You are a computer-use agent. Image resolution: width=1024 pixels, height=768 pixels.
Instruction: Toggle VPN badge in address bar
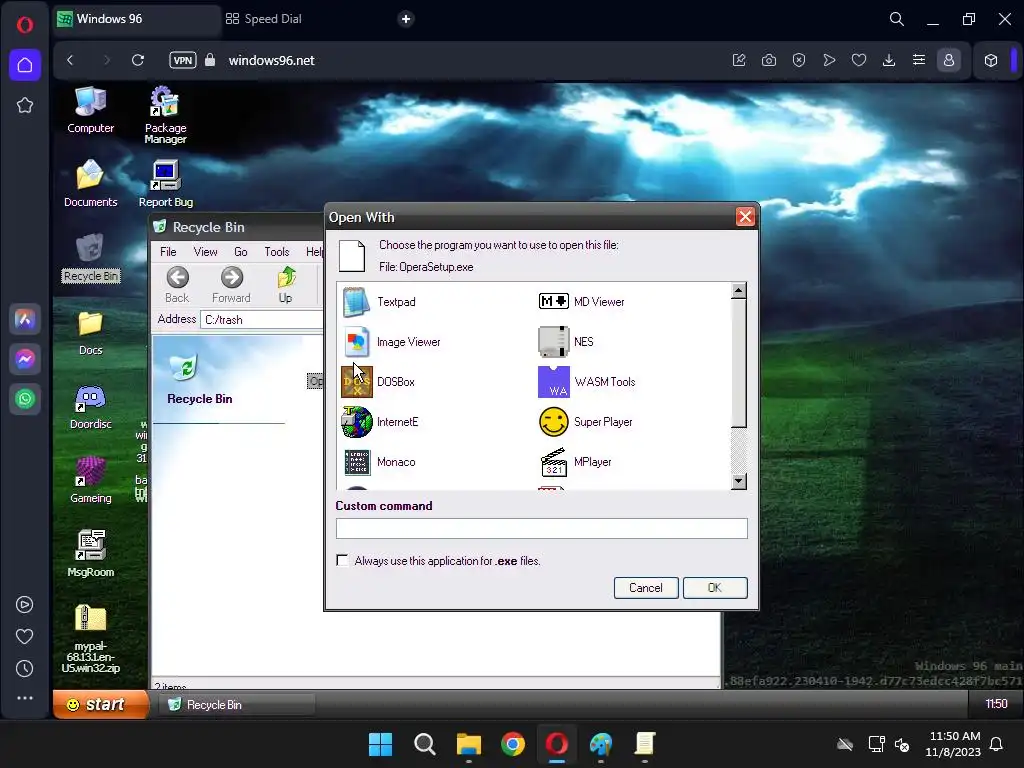(x=183, y=60)
